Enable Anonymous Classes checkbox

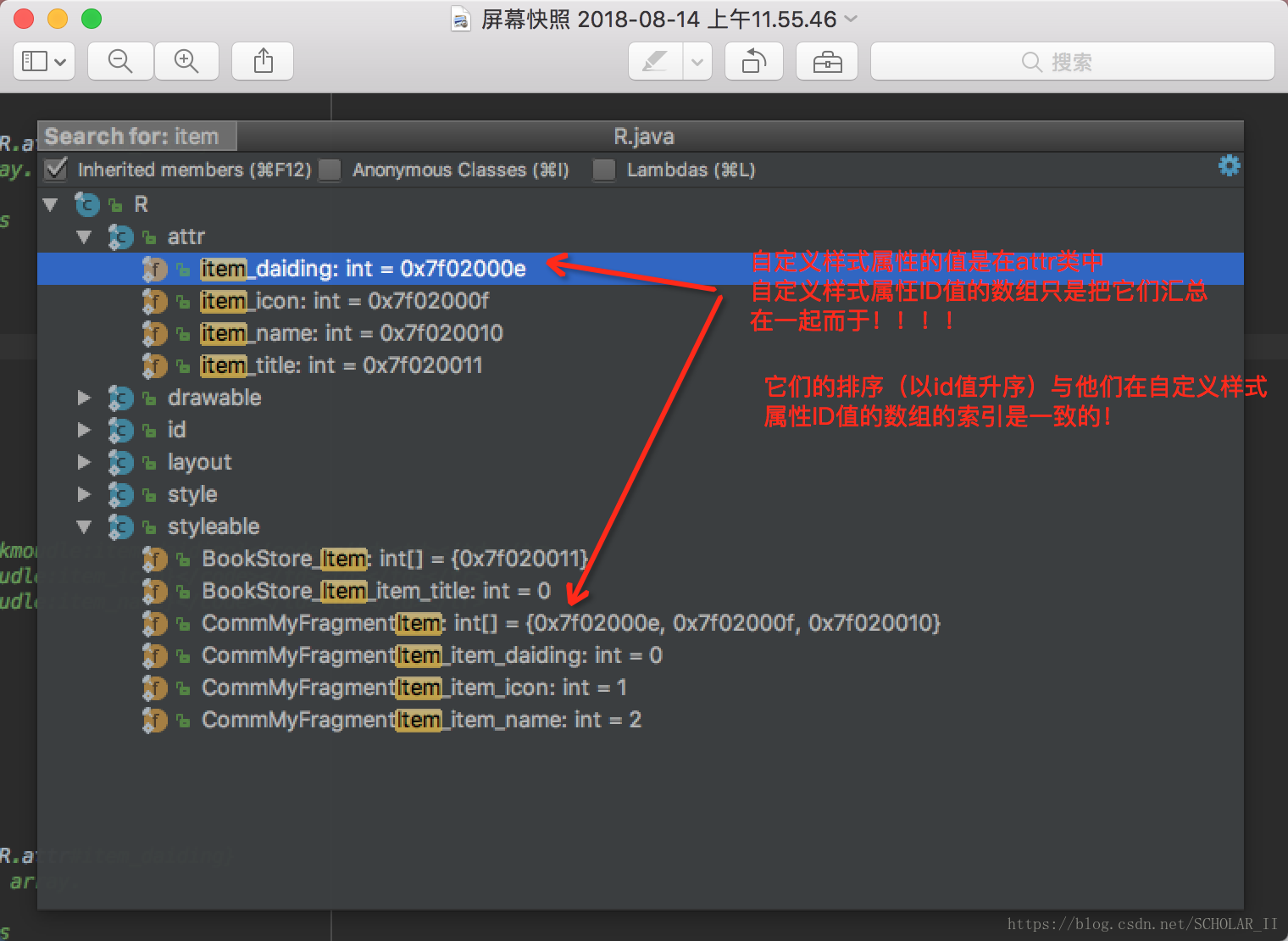[330, 170]
